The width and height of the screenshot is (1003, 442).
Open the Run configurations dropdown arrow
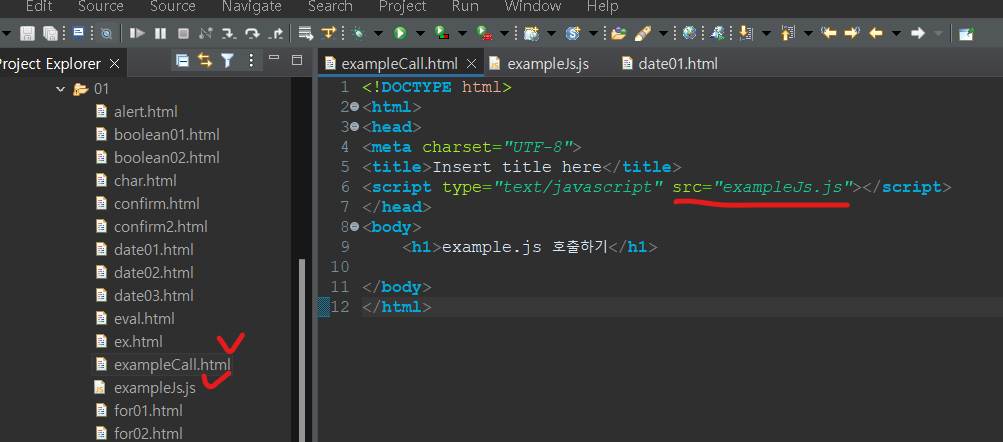point(420,33)
